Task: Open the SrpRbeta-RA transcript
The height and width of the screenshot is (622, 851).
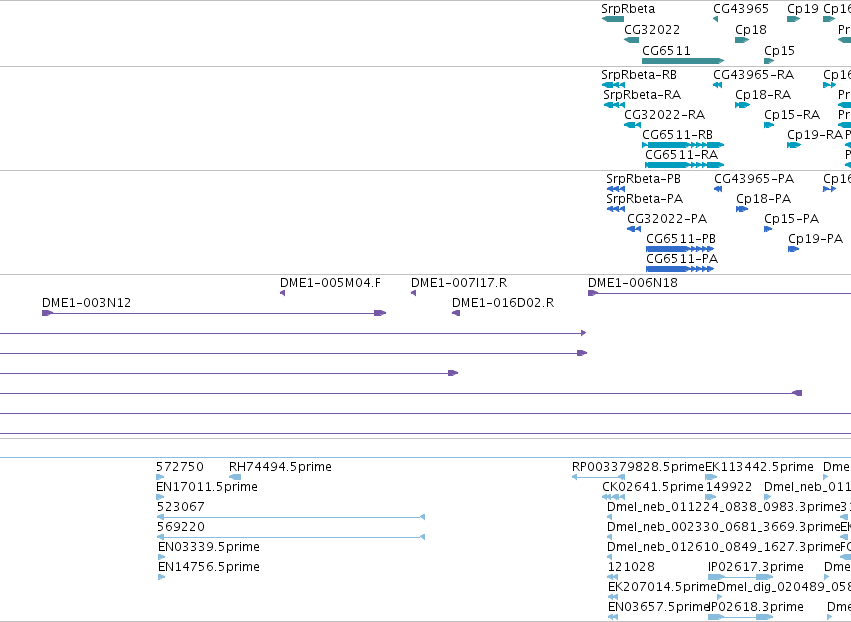Action: tap(614, 105)
